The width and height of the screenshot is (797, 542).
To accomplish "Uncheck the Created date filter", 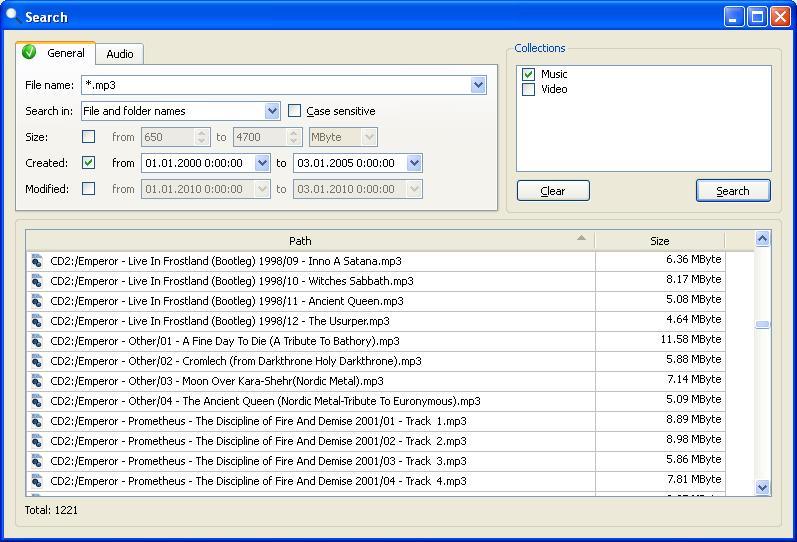I will click(88, 163).
